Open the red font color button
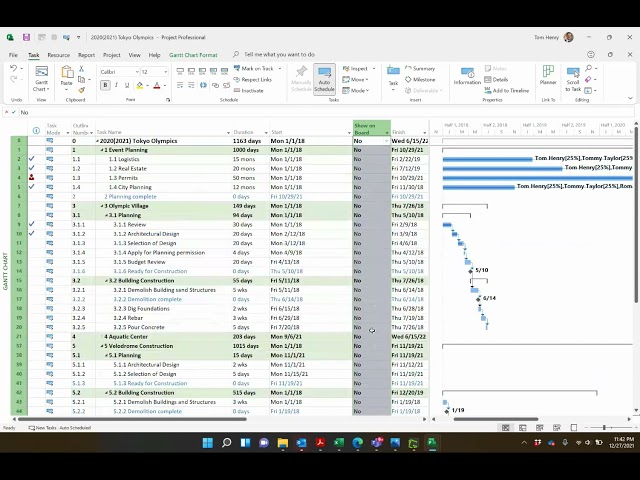 tap(157, 85)
